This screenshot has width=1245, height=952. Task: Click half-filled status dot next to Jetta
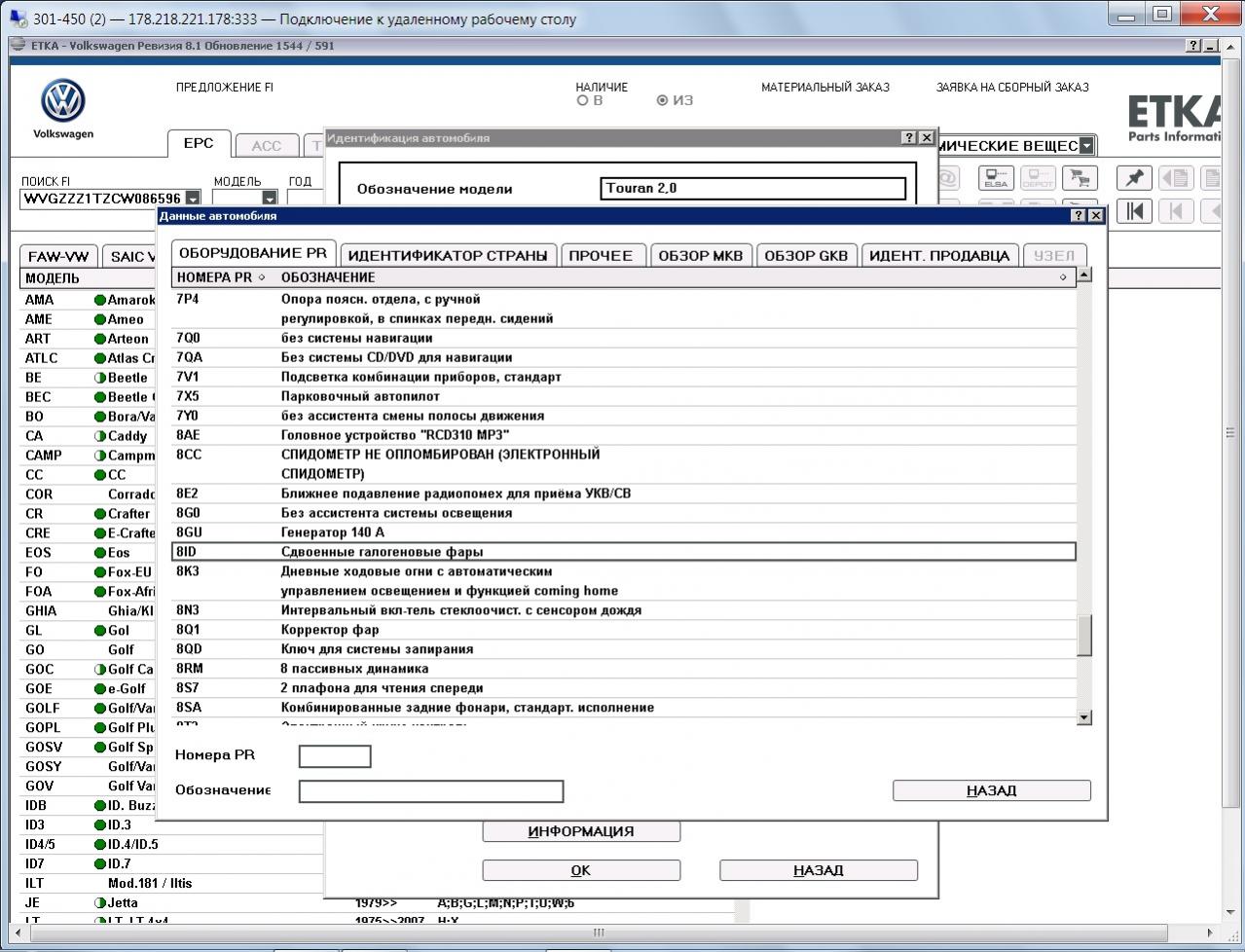tap(99, 902)
